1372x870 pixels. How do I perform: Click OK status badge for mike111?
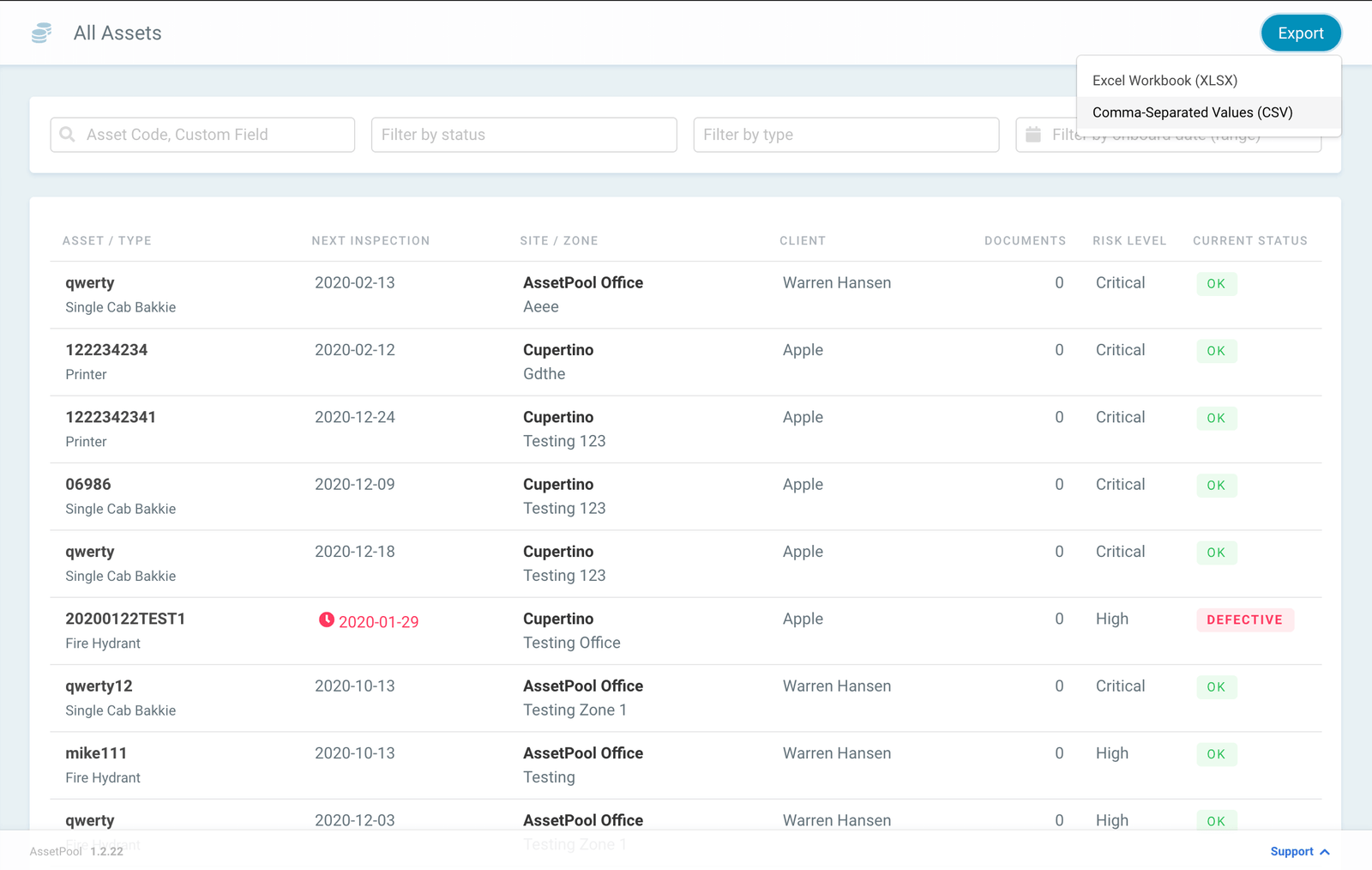tap(1217, 754)
